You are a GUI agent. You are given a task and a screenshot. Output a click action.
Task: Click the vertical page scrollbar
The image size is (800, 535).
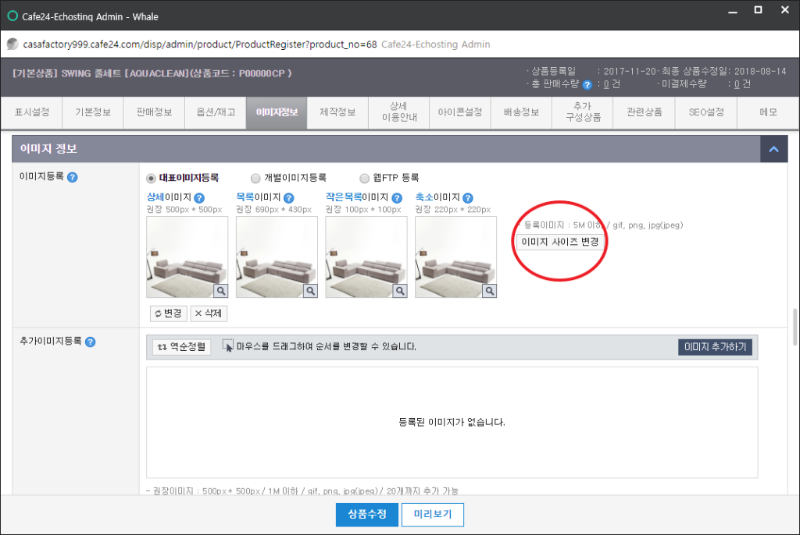(795, 327)
